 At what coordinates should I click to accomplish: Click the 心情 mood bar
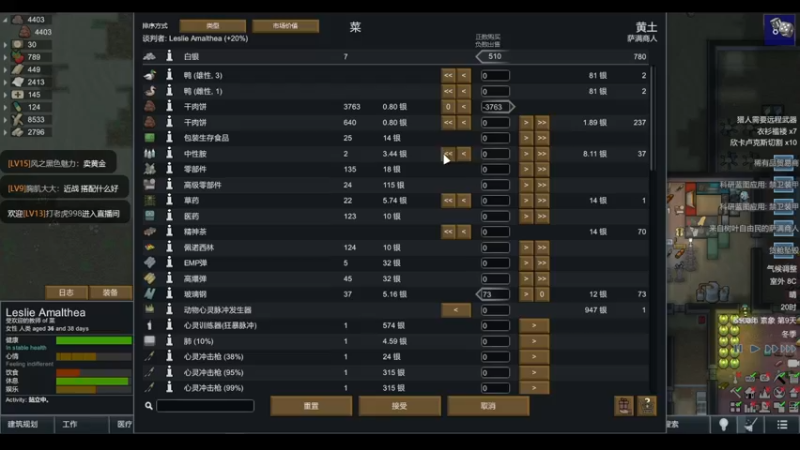94,357
